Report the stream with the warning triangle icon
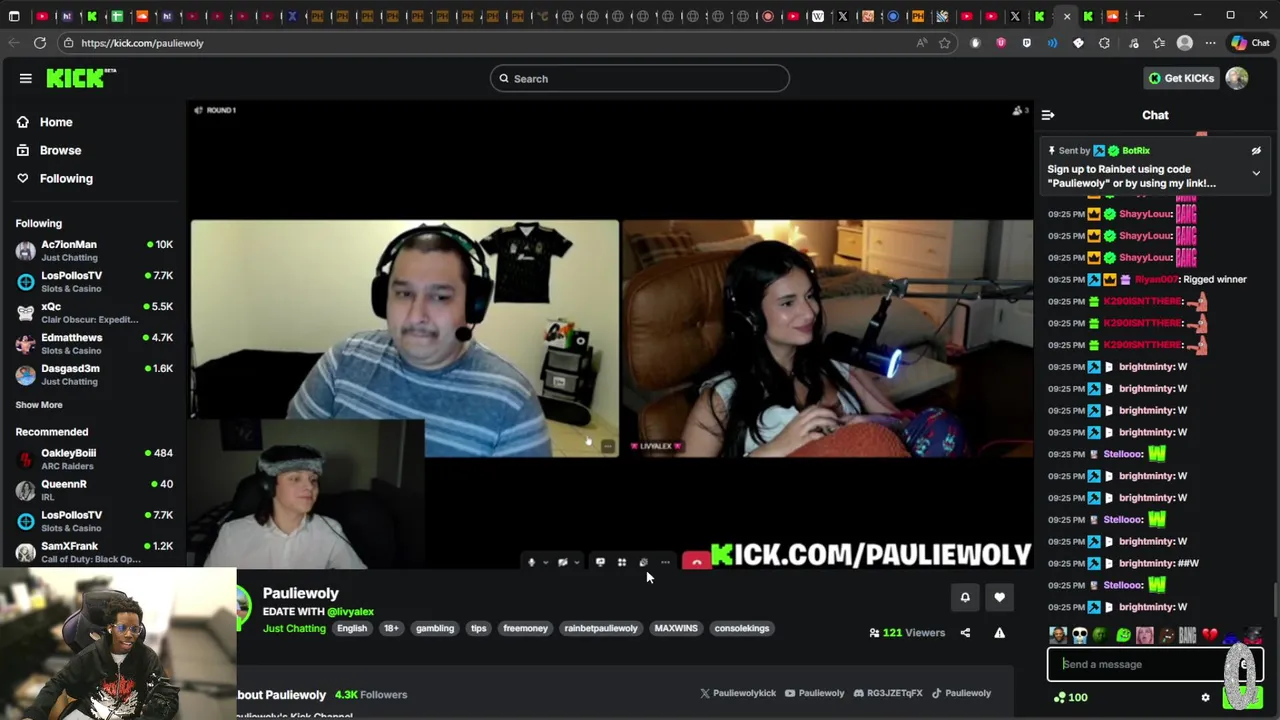Screen dimensions: 1280x720 999,633
